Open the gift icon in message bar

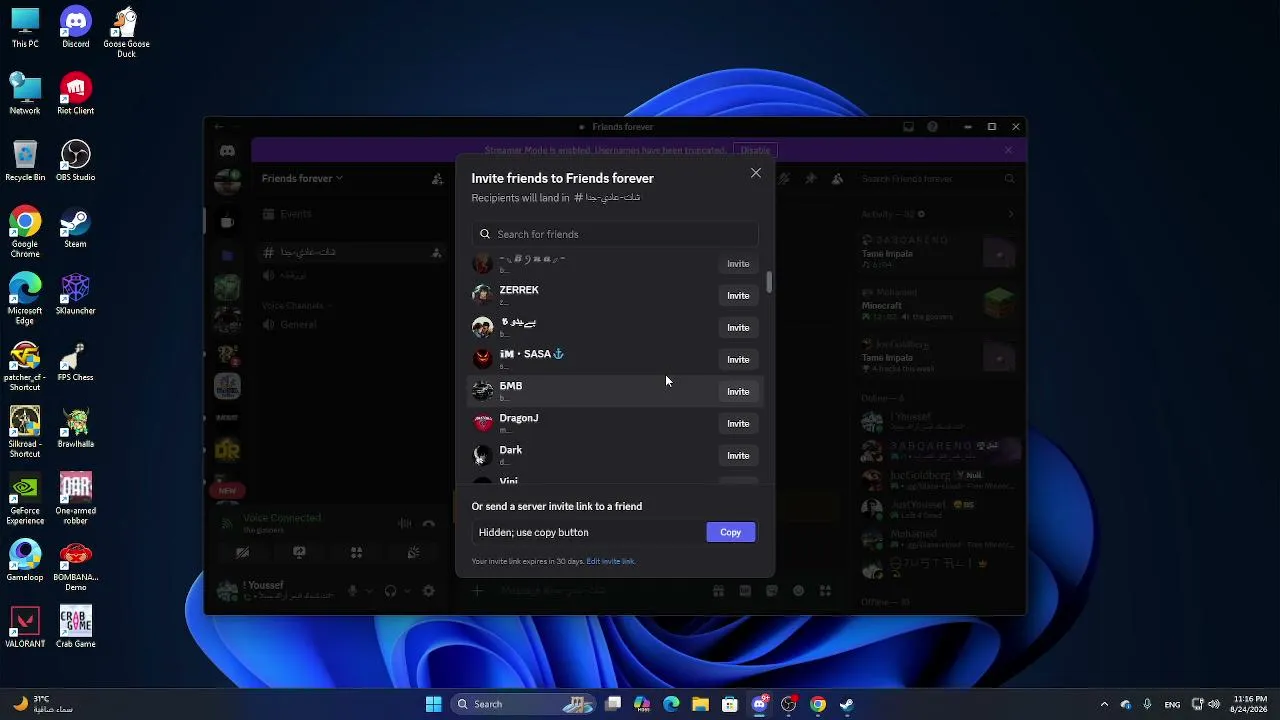(718, 591)
